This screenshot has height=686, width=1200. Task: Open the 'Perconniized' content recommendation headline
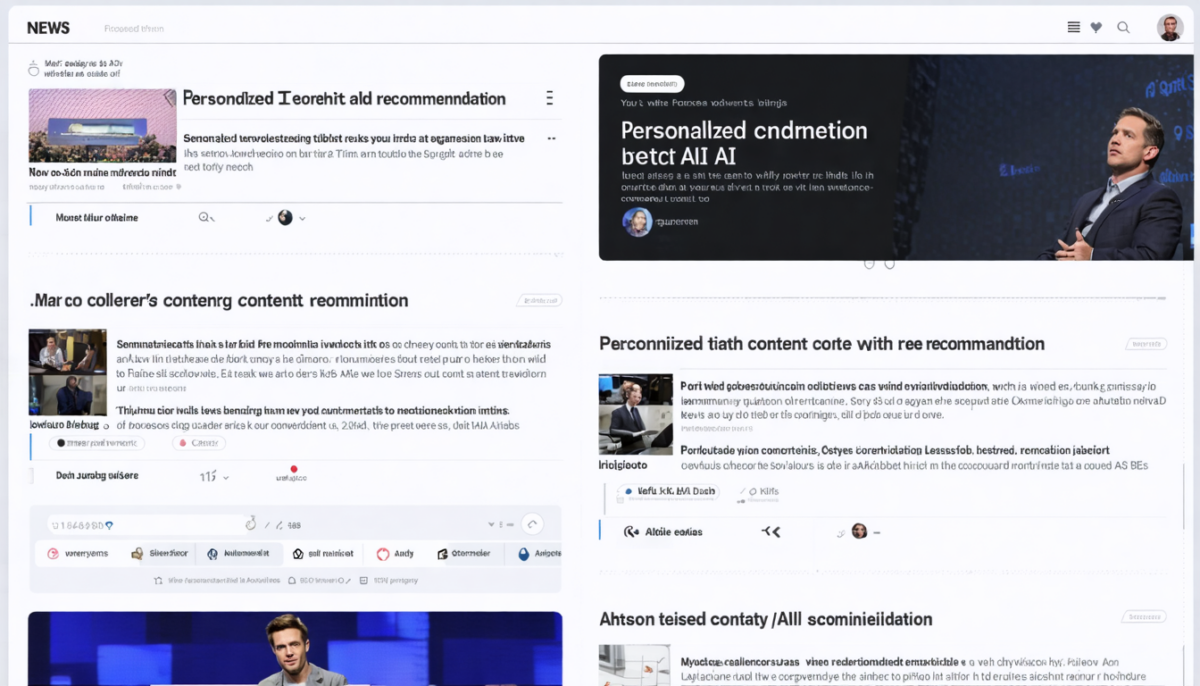(822, 343)
